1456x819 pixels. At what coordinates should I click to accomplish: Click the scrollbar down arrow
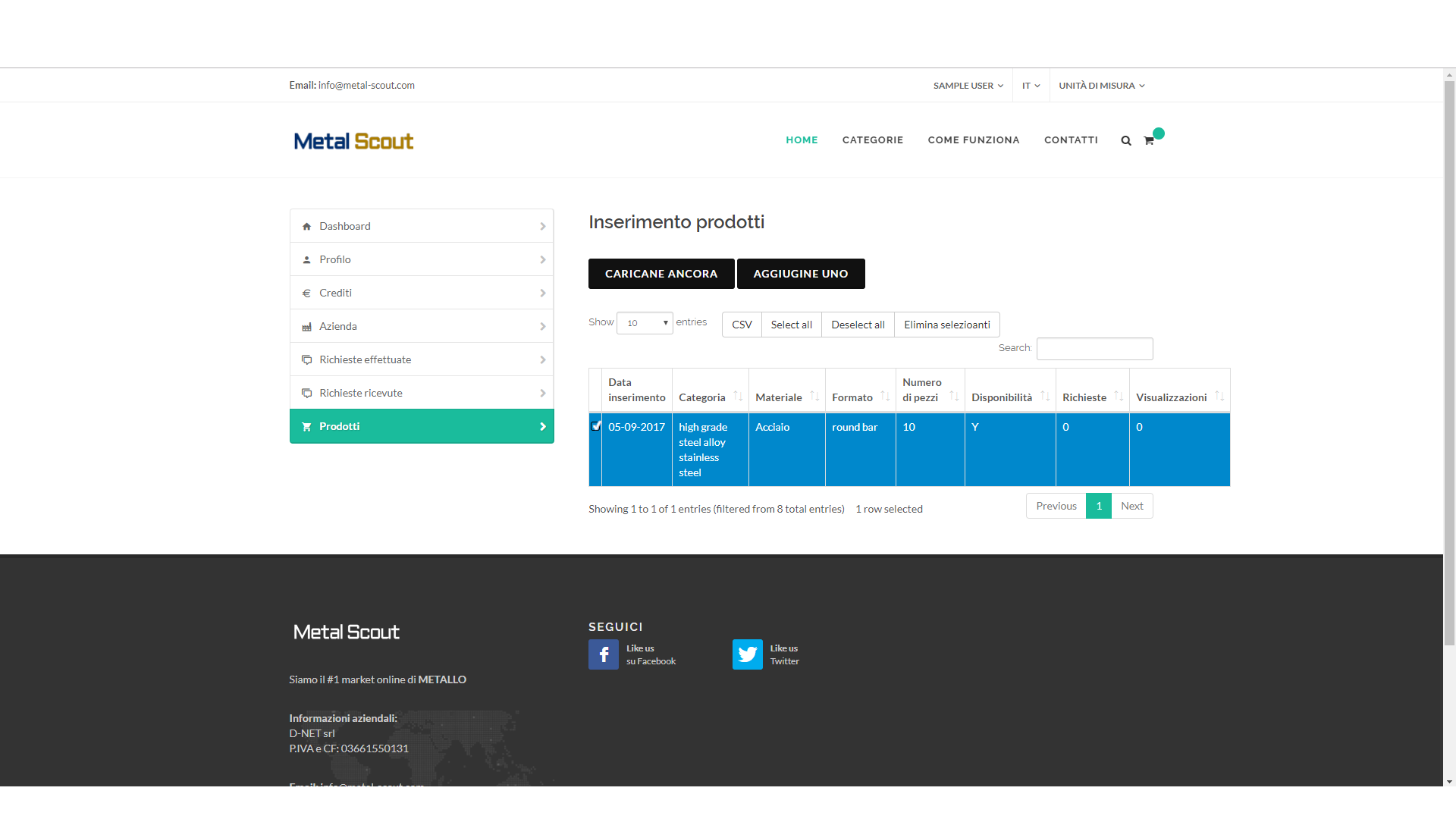coord(1449,781)
